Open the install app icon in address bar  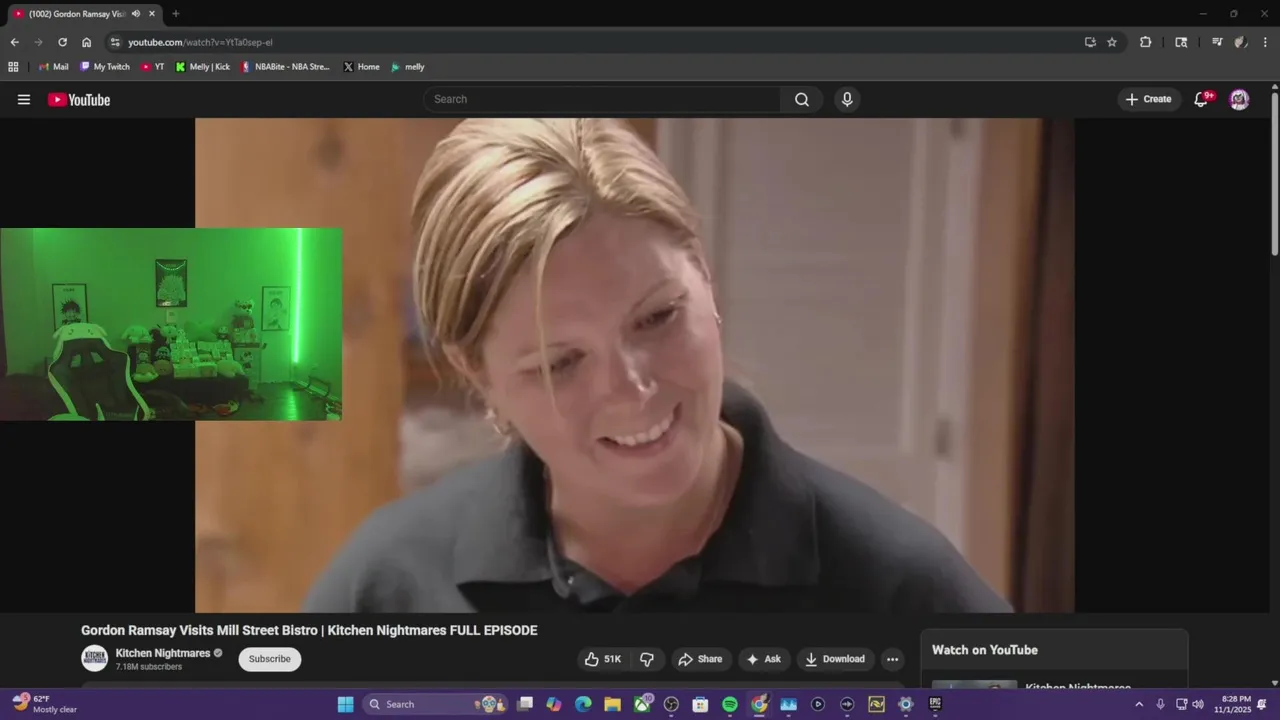pos(1090,42)
